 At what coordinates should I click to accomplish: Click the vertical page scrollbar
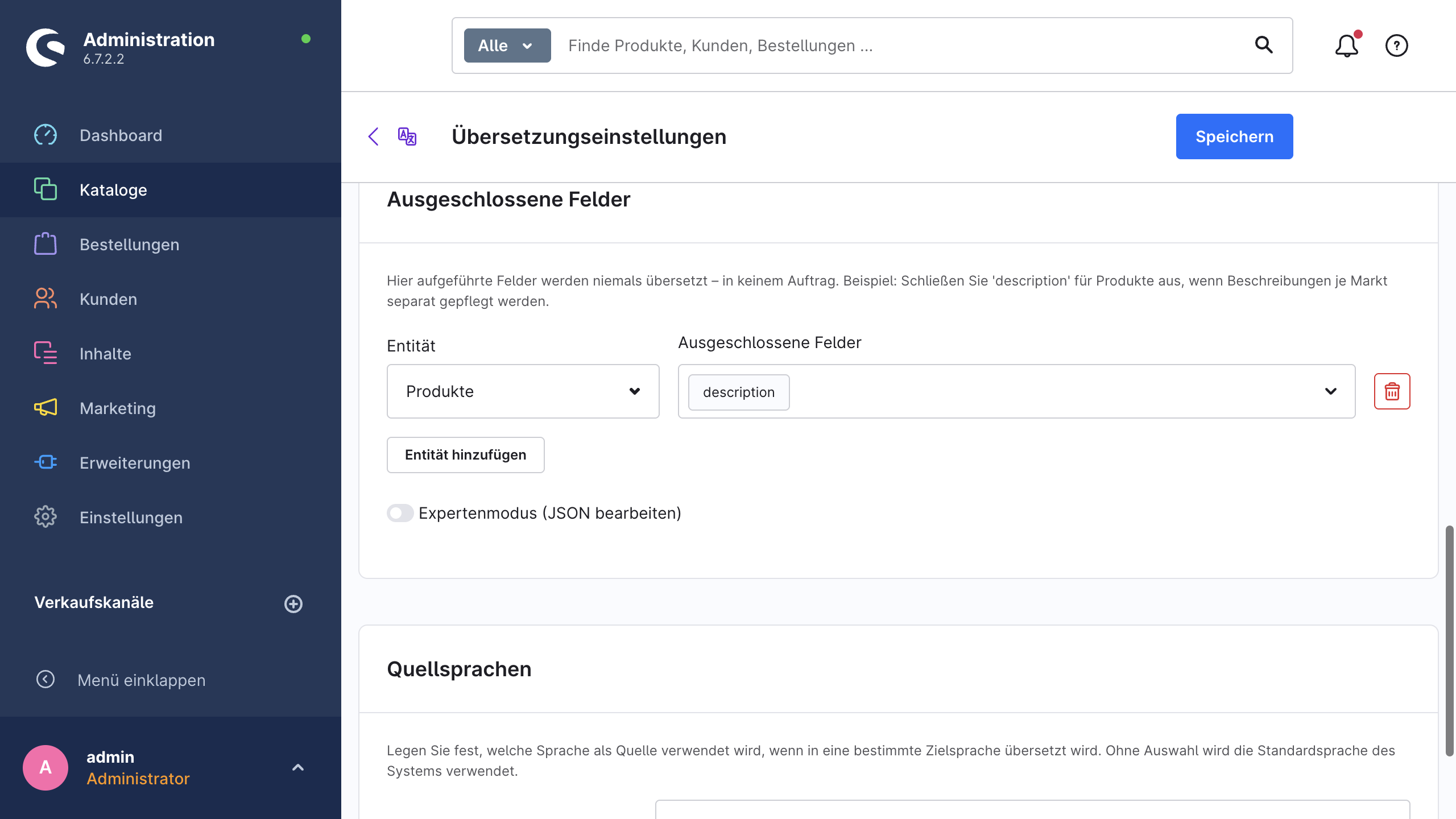1449,641
